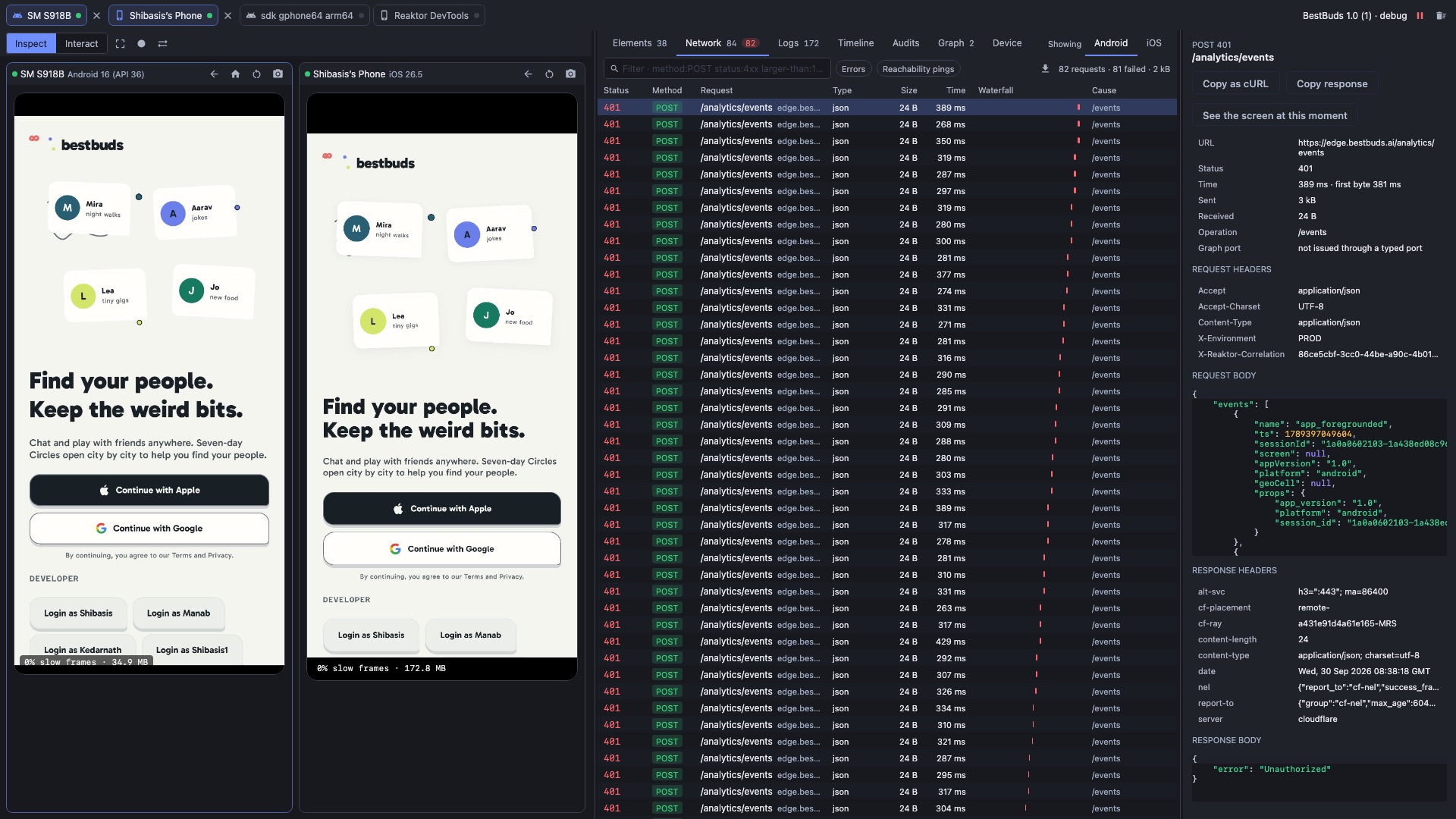Open the Graph tab
This screenshot has width=1456, height=819.
(955, 43)
